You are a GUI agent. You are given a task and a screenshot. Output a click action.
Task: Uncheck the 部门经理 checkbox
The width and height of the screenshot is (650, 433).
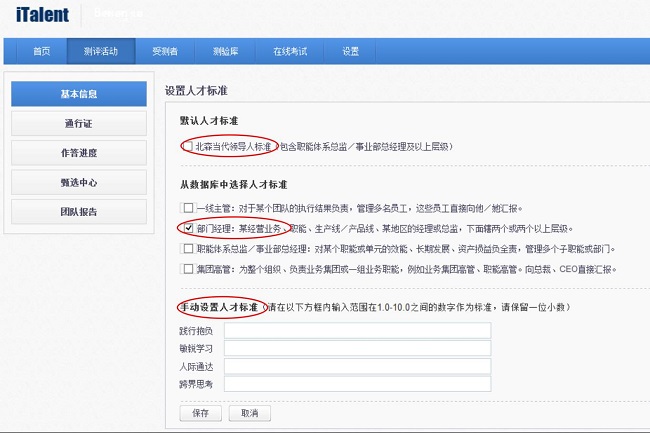click(188, 228)
